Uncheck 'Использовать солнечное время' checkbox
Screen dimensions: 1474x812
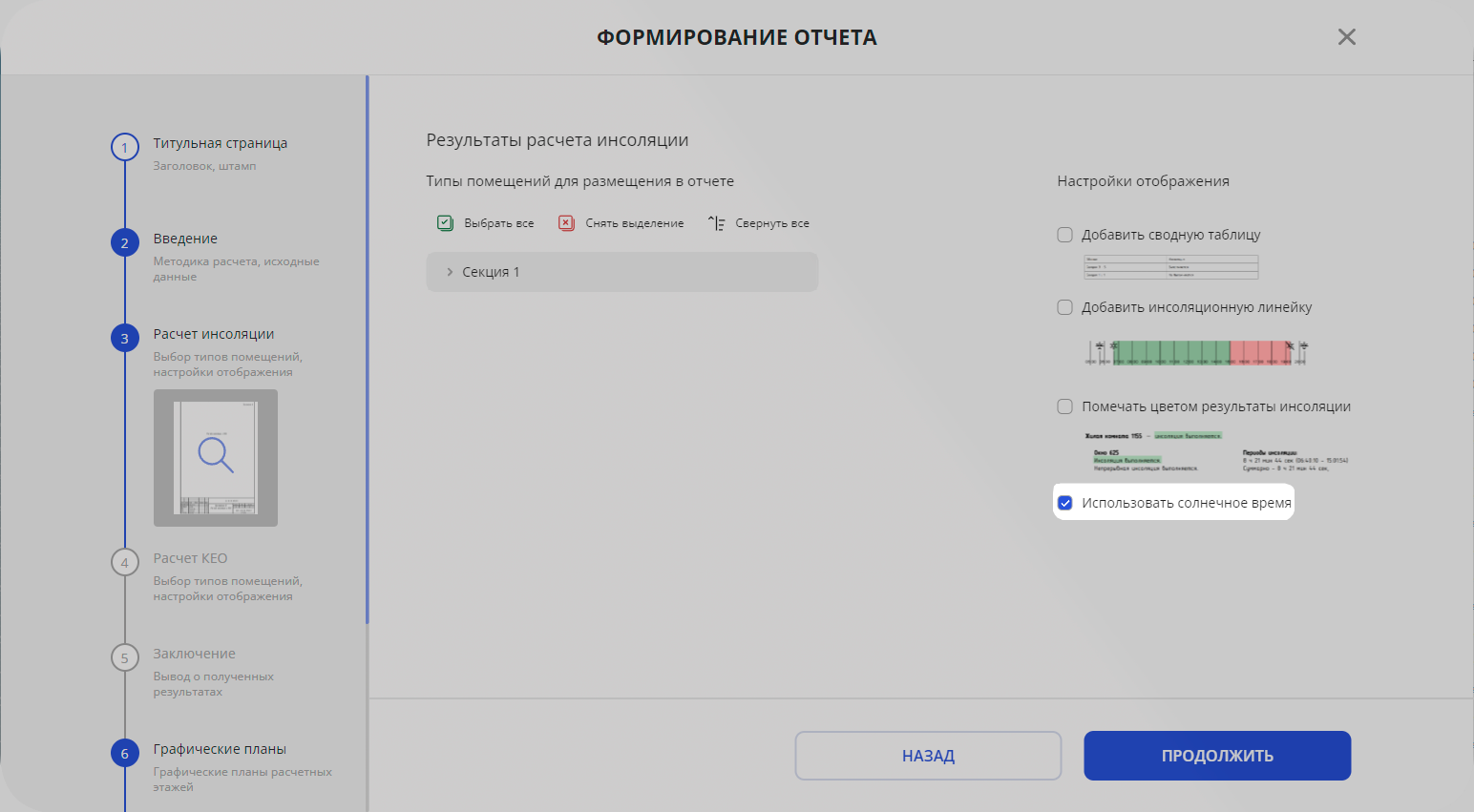pyautogui.click(x=1065, y=503)
